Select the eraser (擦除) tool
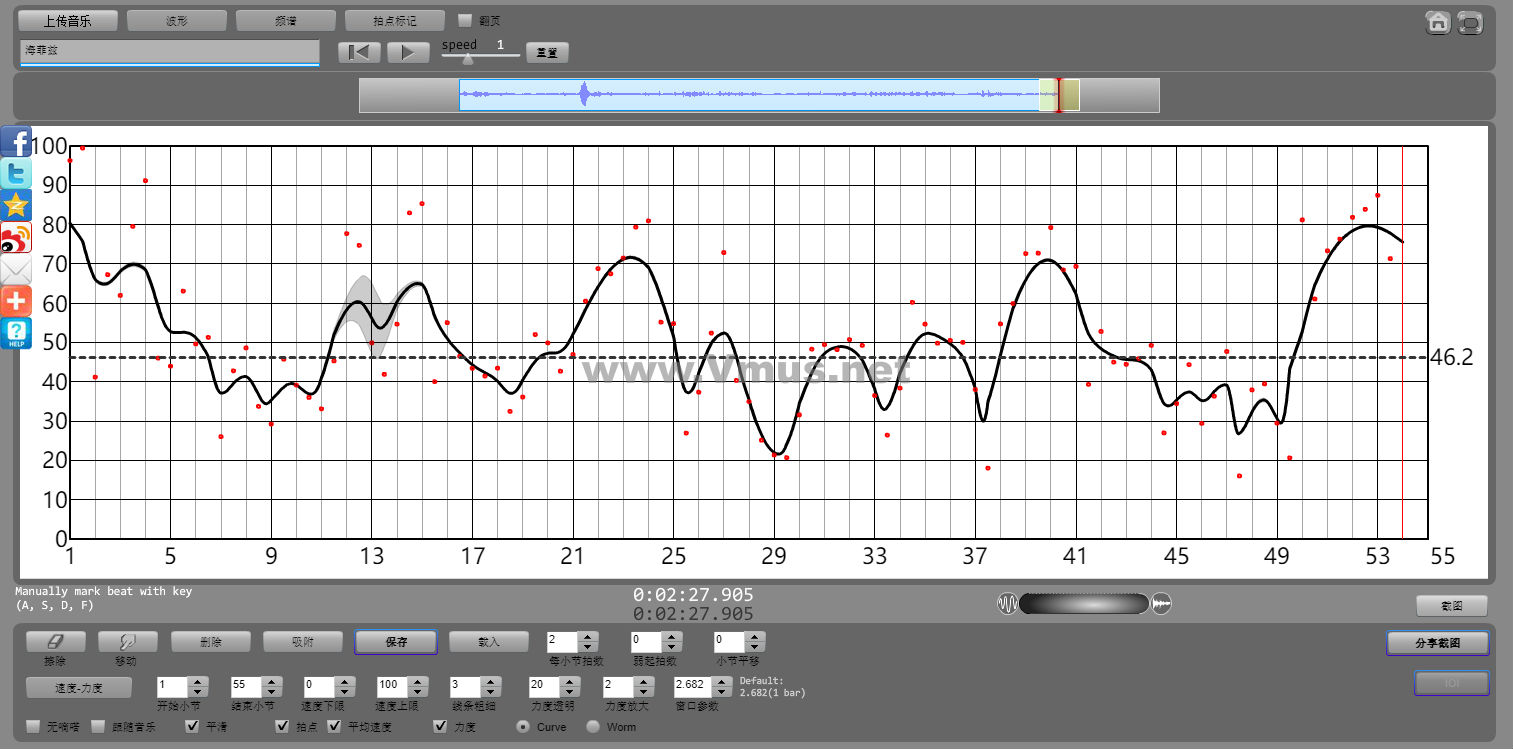 pyautogui.click(x=55, y=642)
